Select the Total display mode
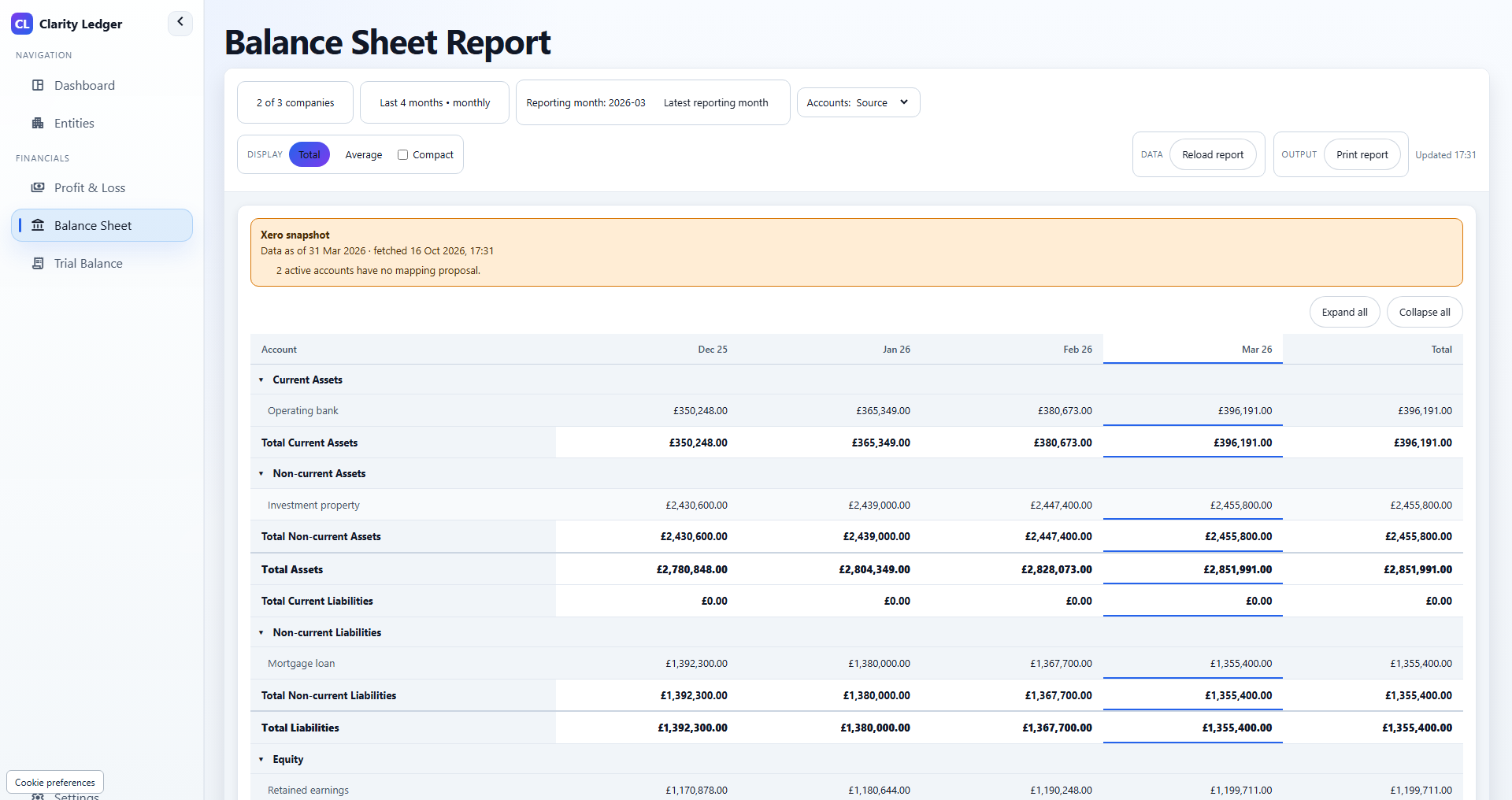The image size is (1512, 800). (x=309, y=154)
